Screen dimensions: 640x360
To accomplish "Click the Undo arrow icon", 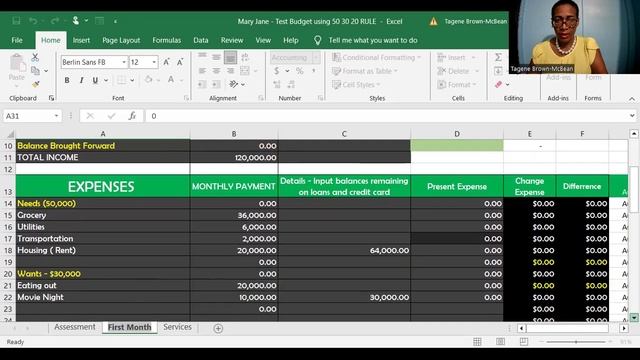I will (x=33, y=21).
